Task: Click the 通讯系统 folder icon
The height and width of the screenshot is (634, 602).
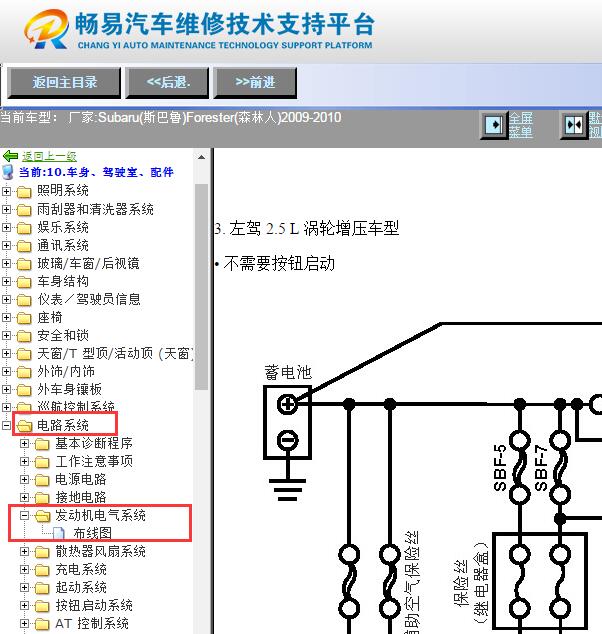Action: (24, 246)
